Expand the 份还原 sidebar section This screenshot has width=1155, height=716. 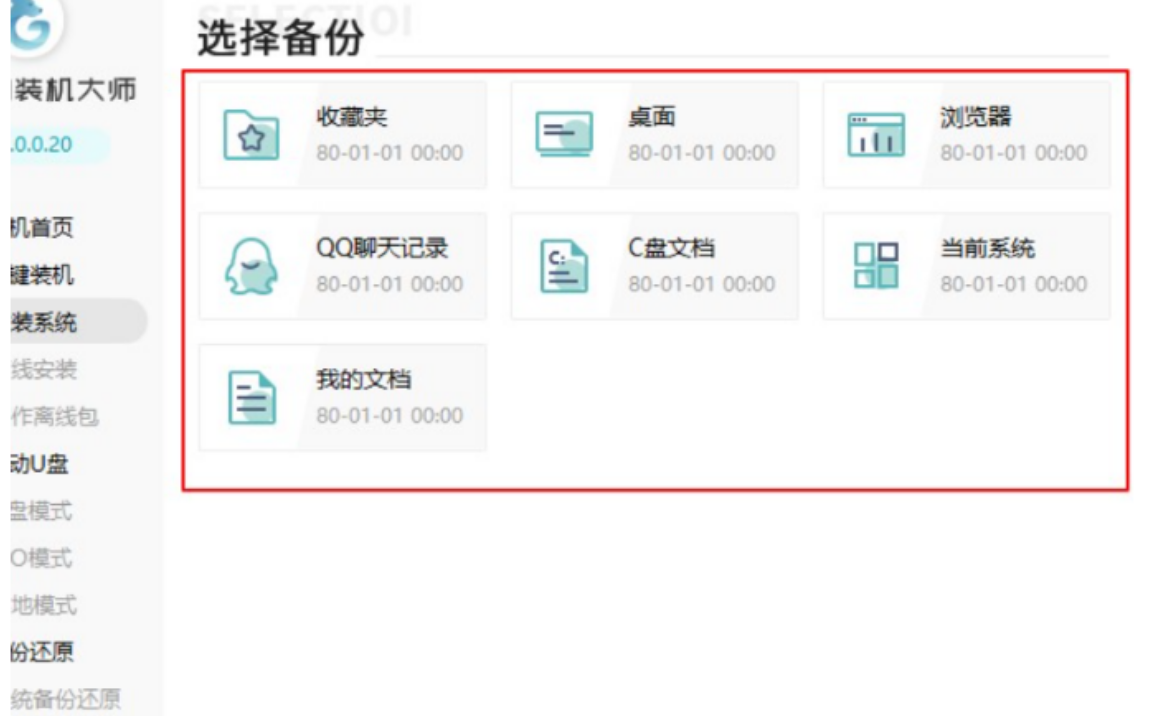[42, 652]
